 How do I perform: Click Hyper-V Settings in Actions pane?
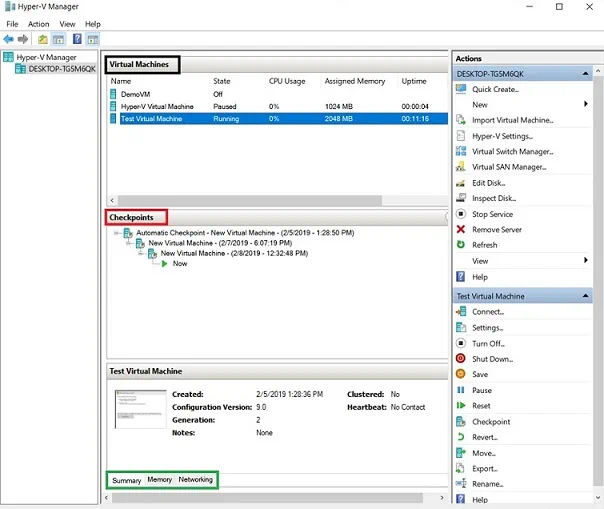pyautogui.click(x=502, y=136)
